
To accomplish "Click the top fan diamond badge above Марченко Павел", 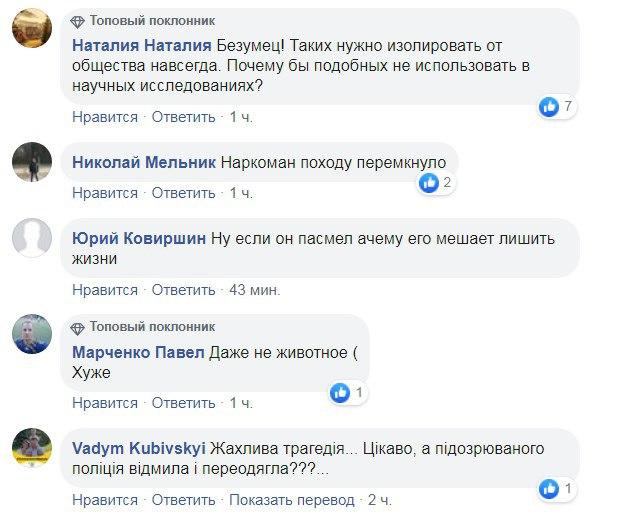I will pyautogui.click(x=78, y=327).
